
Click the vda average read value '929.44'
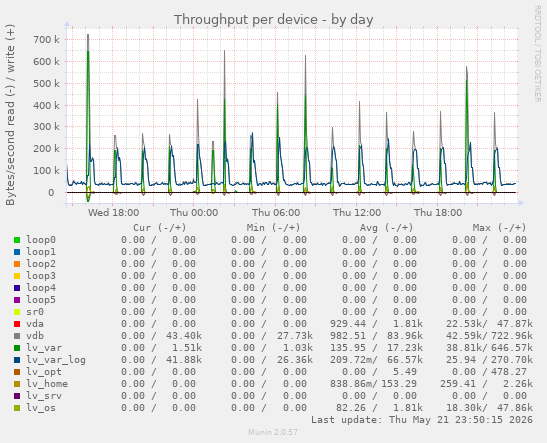[x=348, y=324]
